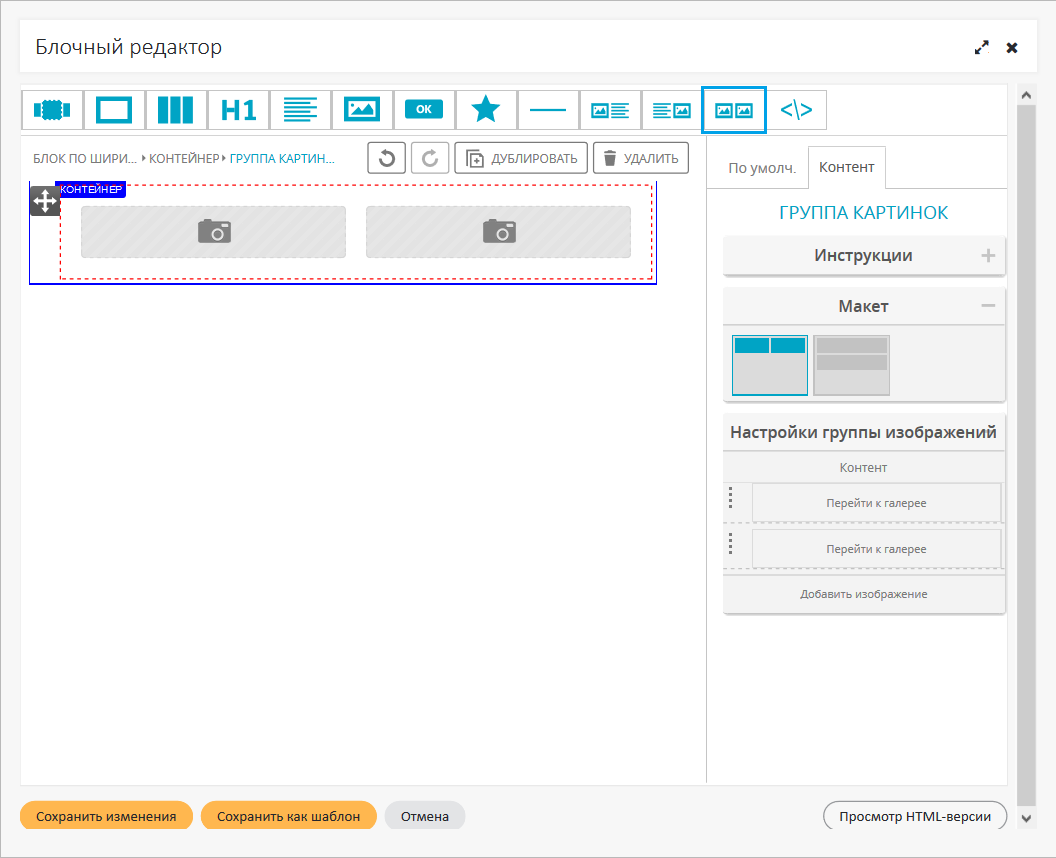Expand the Инструкции section
The width and height of the screenshot is (1056, 858).
click(988, 256)
